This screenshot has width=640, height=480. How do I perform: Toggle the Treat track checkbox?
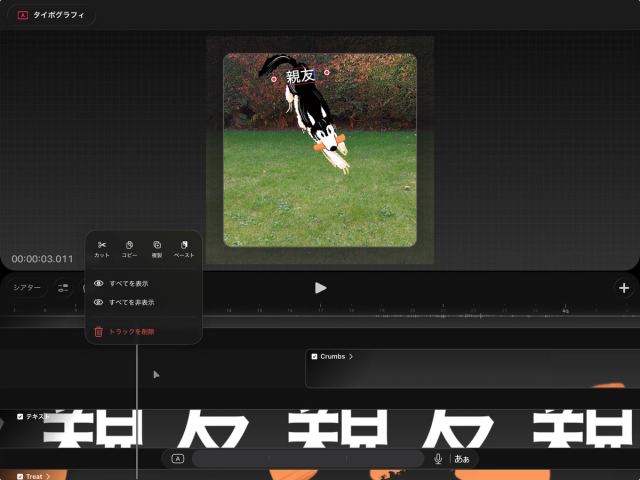click(20, 476)
